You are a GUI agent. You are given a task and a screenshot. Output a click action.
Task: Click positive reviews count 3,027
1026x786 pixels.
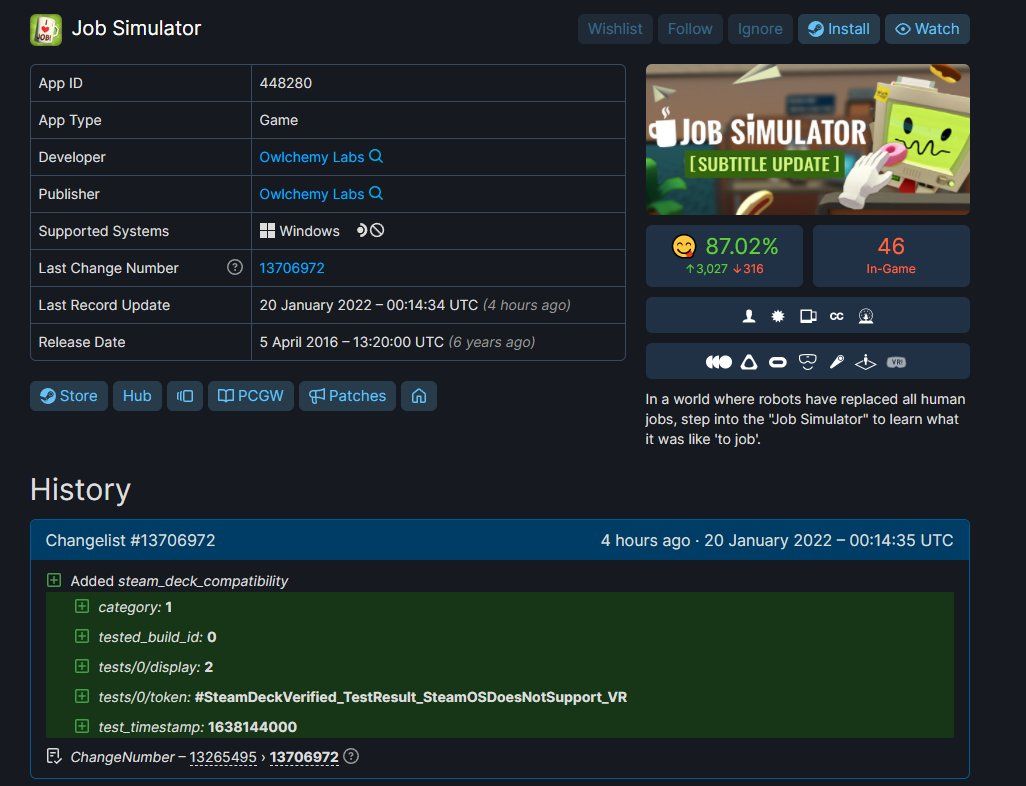(706, 268)
